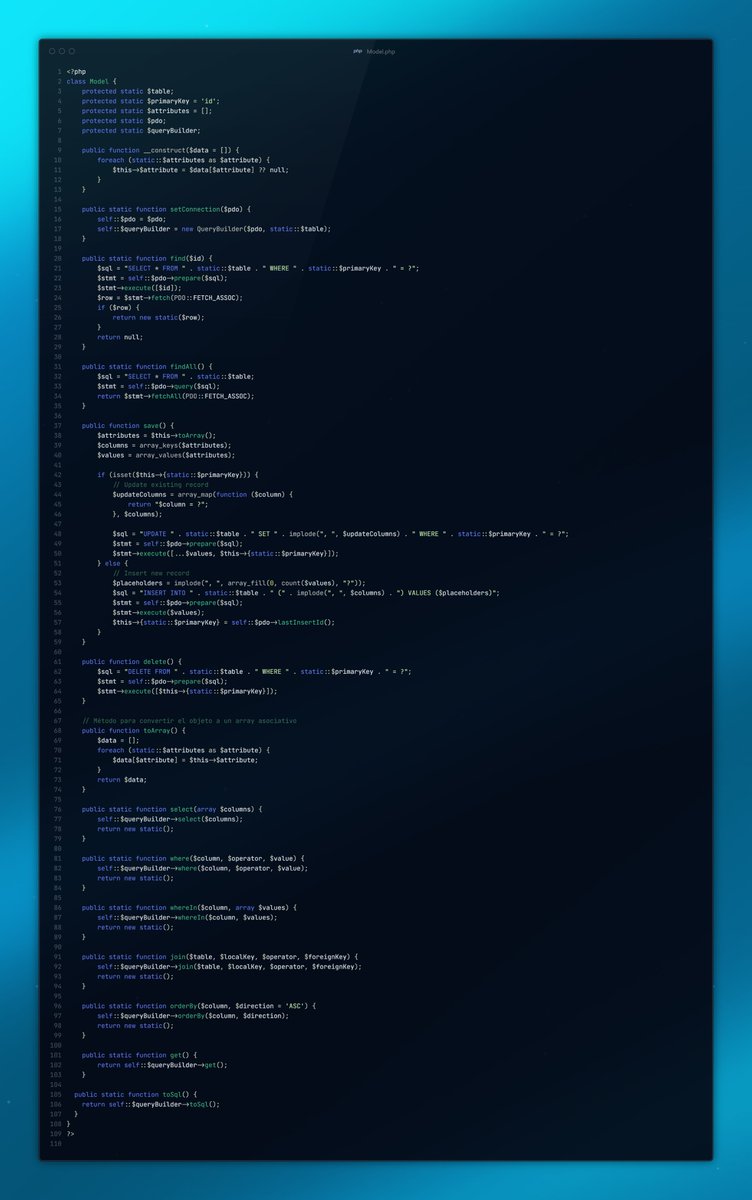Click the 'protected static $attributes = [];' line
The width and height of the screenshot is (752, 1200).
pos(147,110)
